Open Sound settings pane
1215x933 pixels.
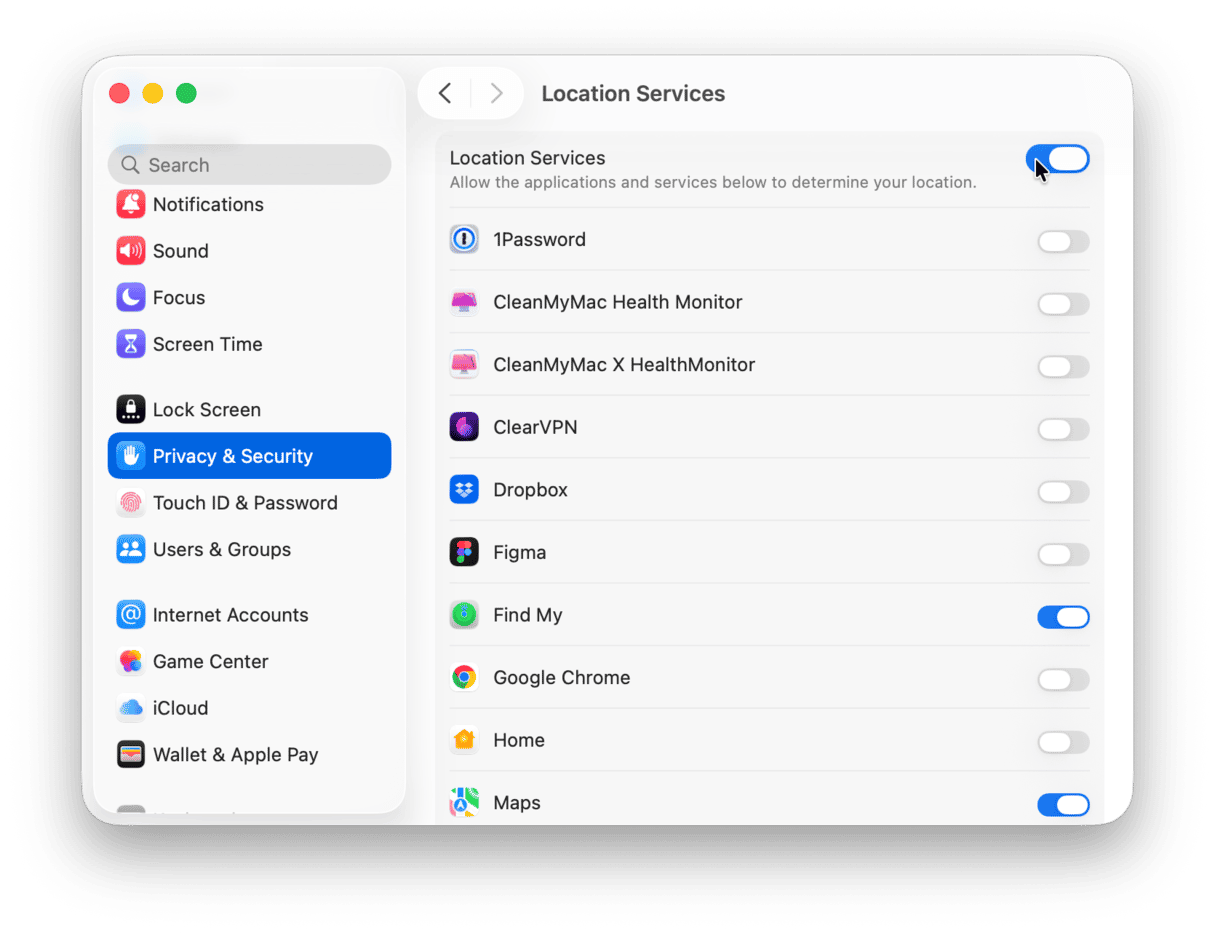pos(249,251)
